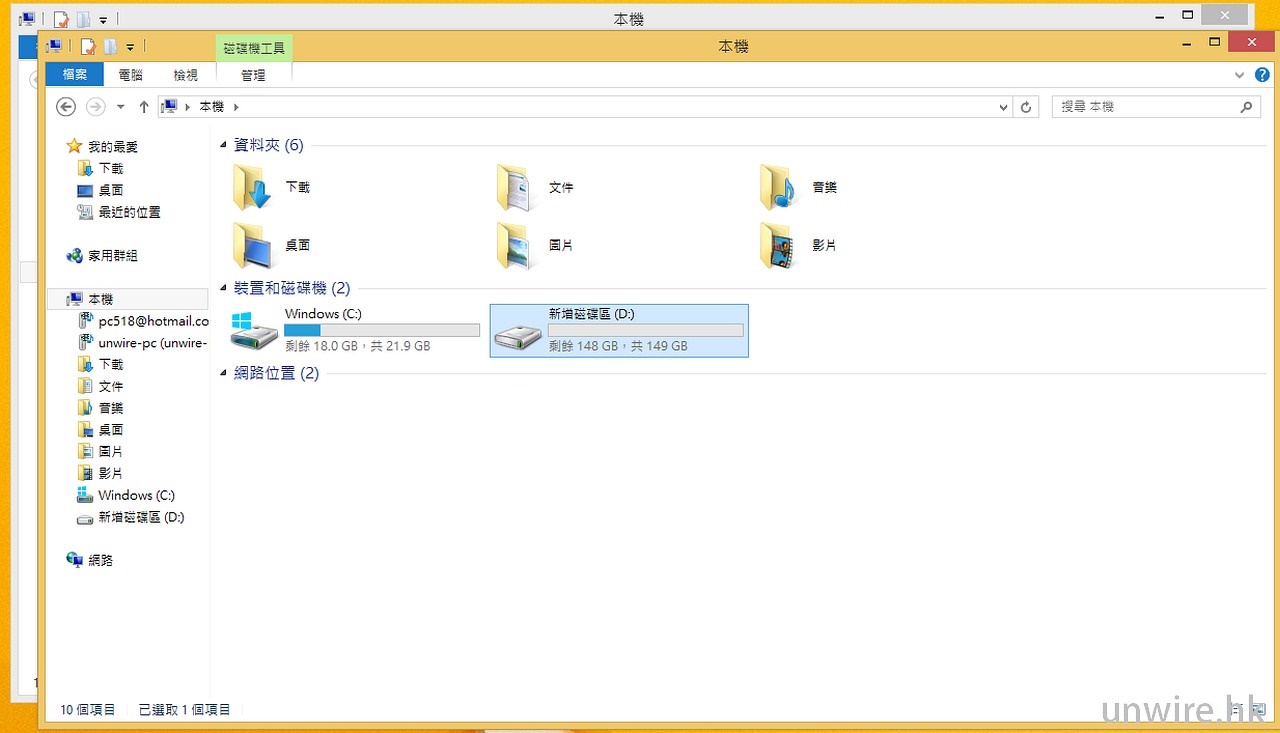This screenshot has height=733, width=1280.
Task: Collapse the 裝置和磁碟機 (2) group
Action: tap(224, 289)
